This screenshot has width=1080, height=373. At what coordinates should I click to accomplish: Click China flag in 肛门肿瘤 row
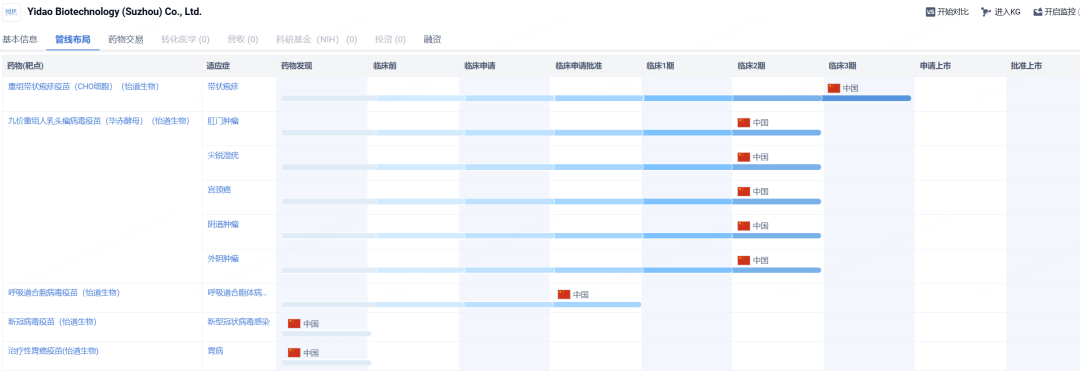point(744,122)
